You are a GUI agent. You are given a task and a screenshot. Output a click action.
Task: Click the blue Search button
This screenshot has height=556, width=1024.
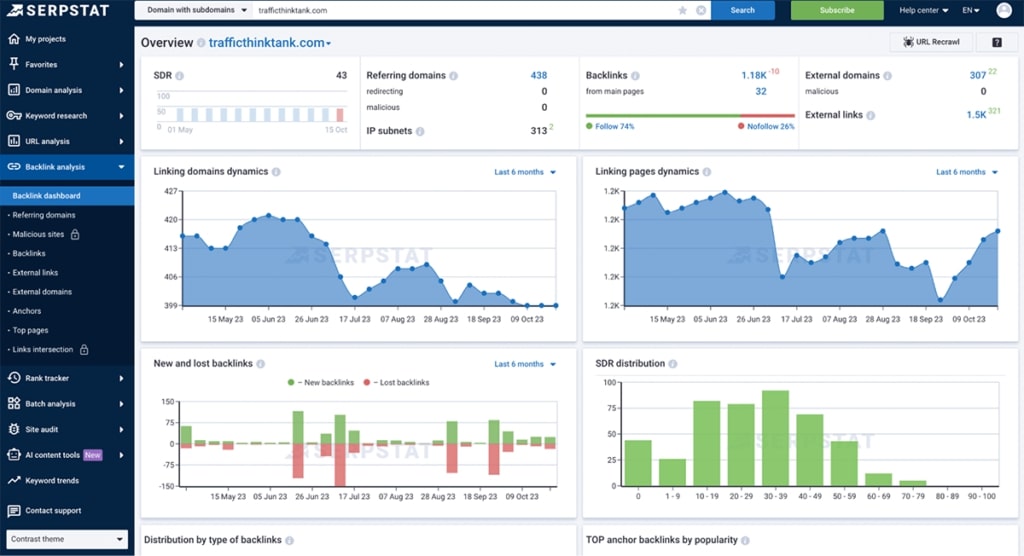(743, 10)
